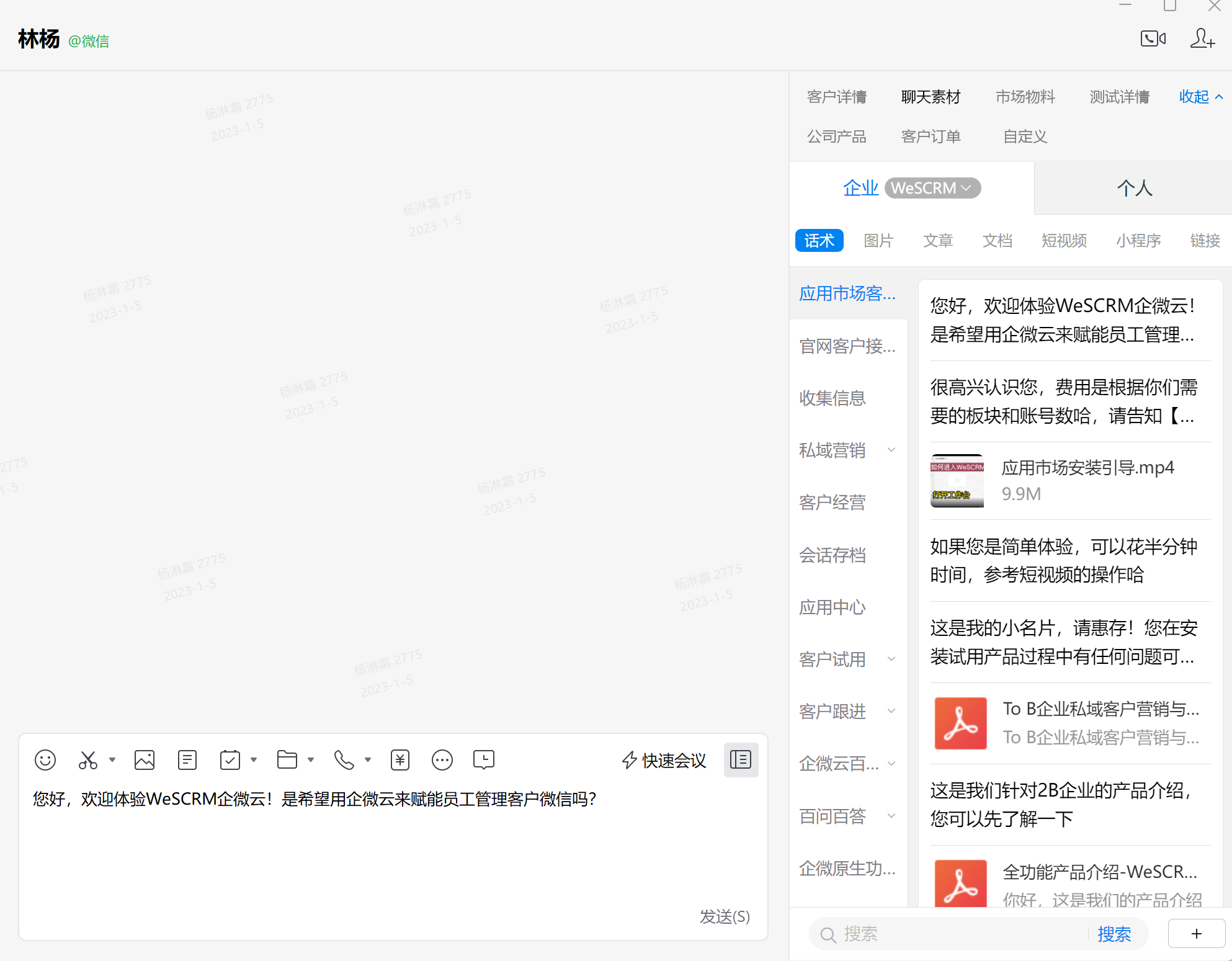Open the 应用市场安装引导.mp4 video thumbnail
Viewport: 1232px width, 961px height.
(957, 481)
